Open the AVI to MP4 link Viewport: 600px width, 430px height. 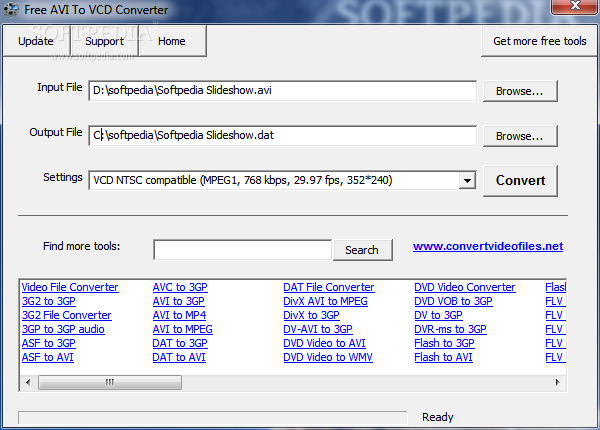click(x=179, y=315)
